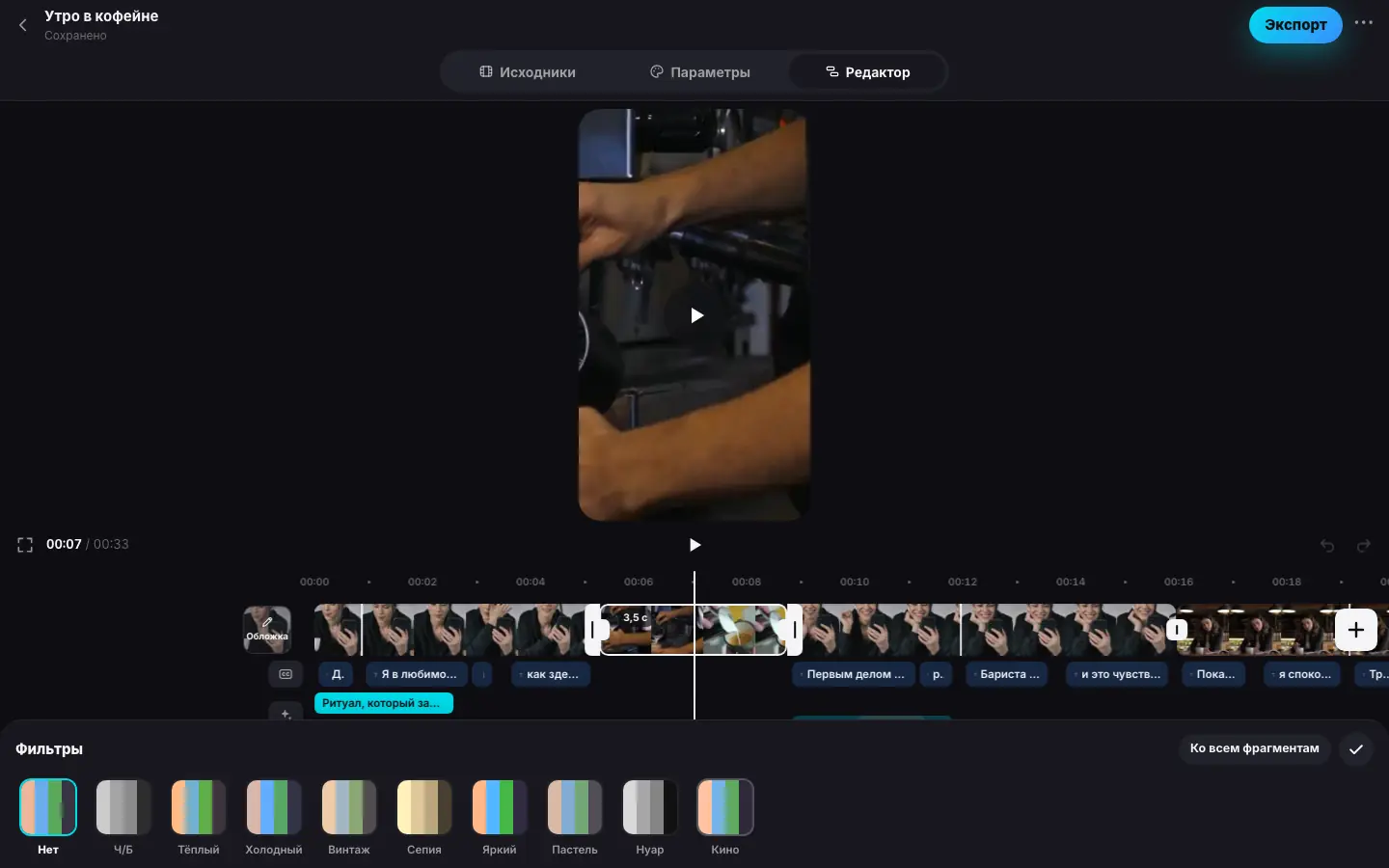Screen dimensions: 1389x868
Task: Edit the cover thumbnail Обложка
Action: 267,630
